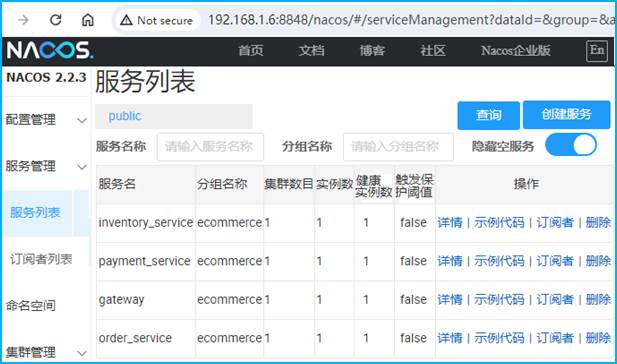Click the NACOS logo
The width and height of the screenshot is (617, 364).
pos(50,50)
